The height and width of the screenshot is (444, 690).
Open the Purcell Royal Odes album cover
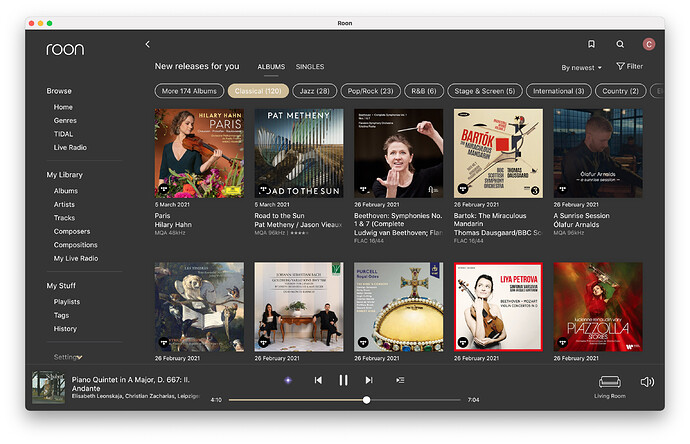399,307
